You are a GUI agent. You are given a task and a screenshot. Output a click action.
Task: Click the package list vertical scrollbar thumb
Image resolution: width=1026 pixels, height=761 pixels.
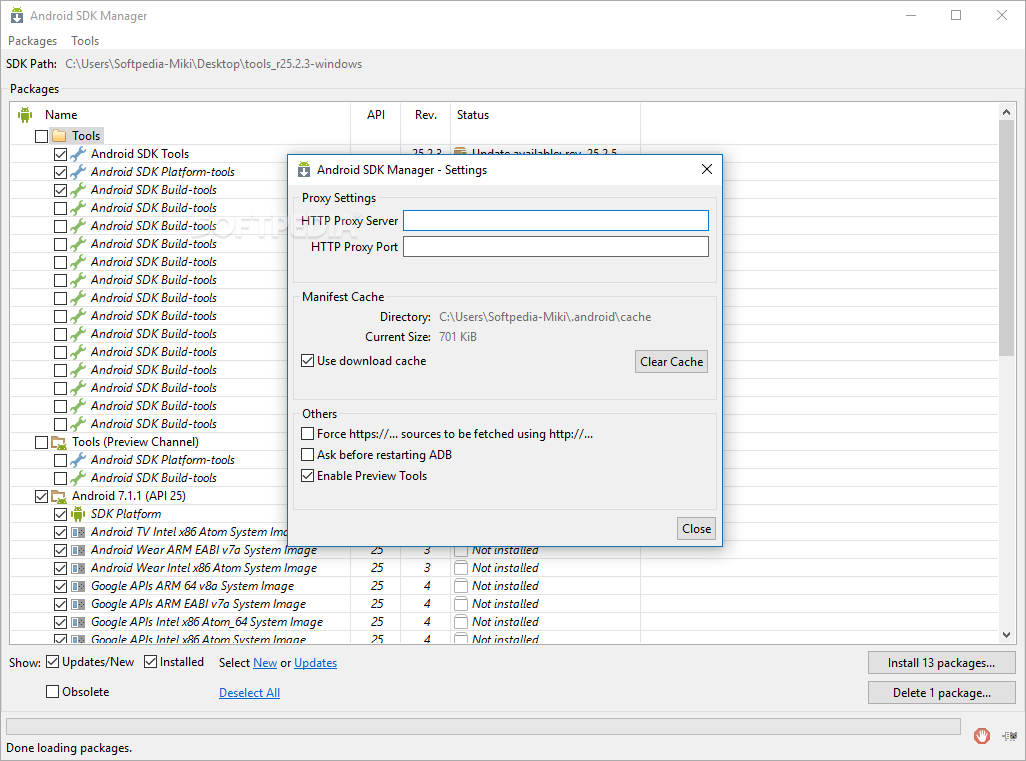pyautogui.click(x=1006, y=238)
